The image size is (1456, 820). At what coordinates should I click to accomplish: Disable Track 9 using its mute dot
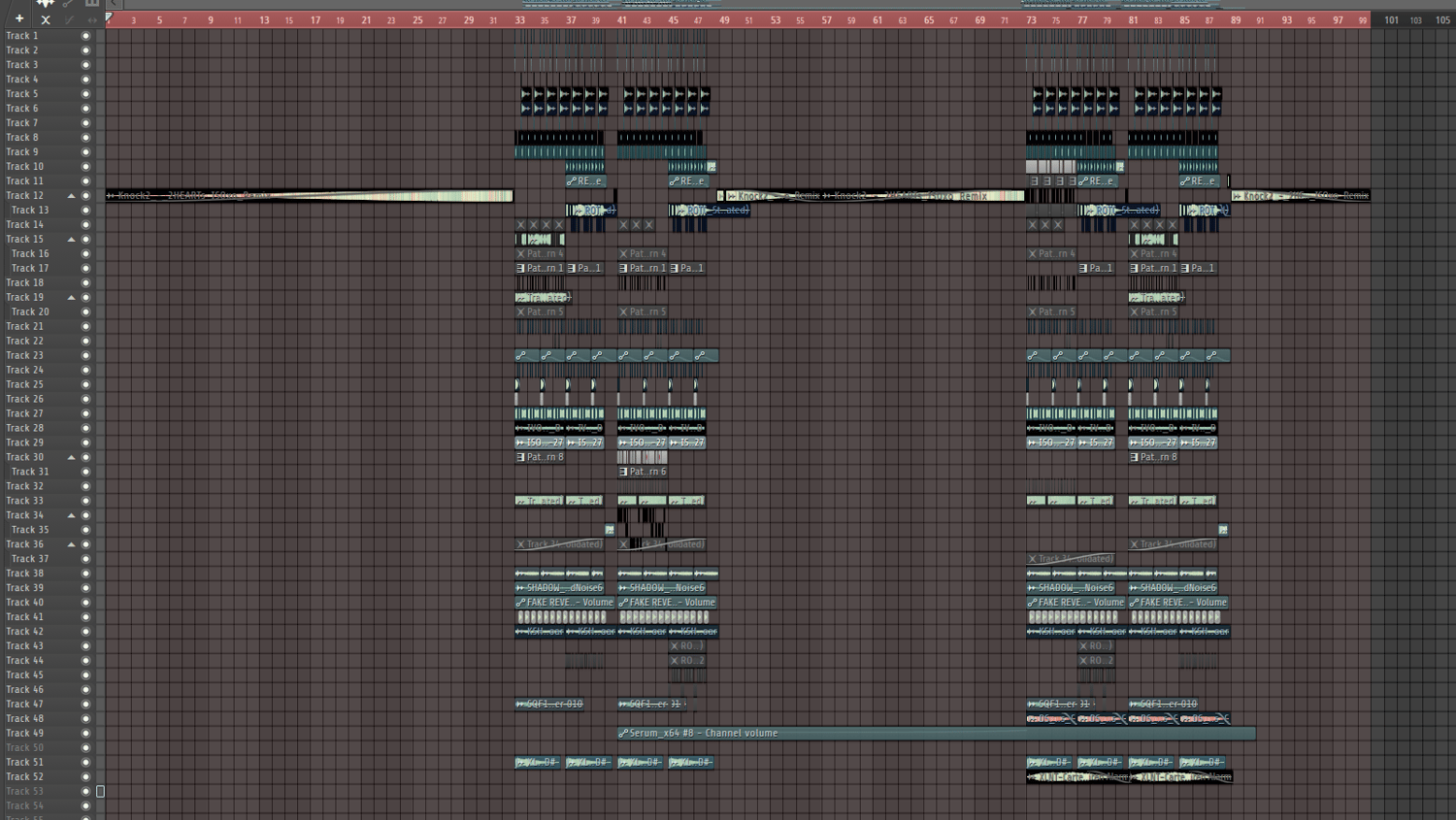(x=85, y=152)
